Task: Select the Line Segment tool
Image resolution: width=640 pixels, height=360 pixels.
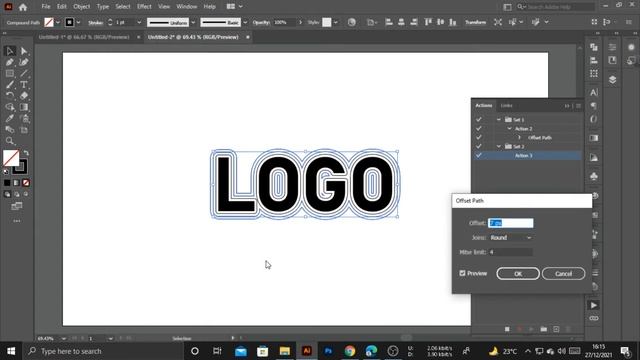Action: tap(24, 73)
